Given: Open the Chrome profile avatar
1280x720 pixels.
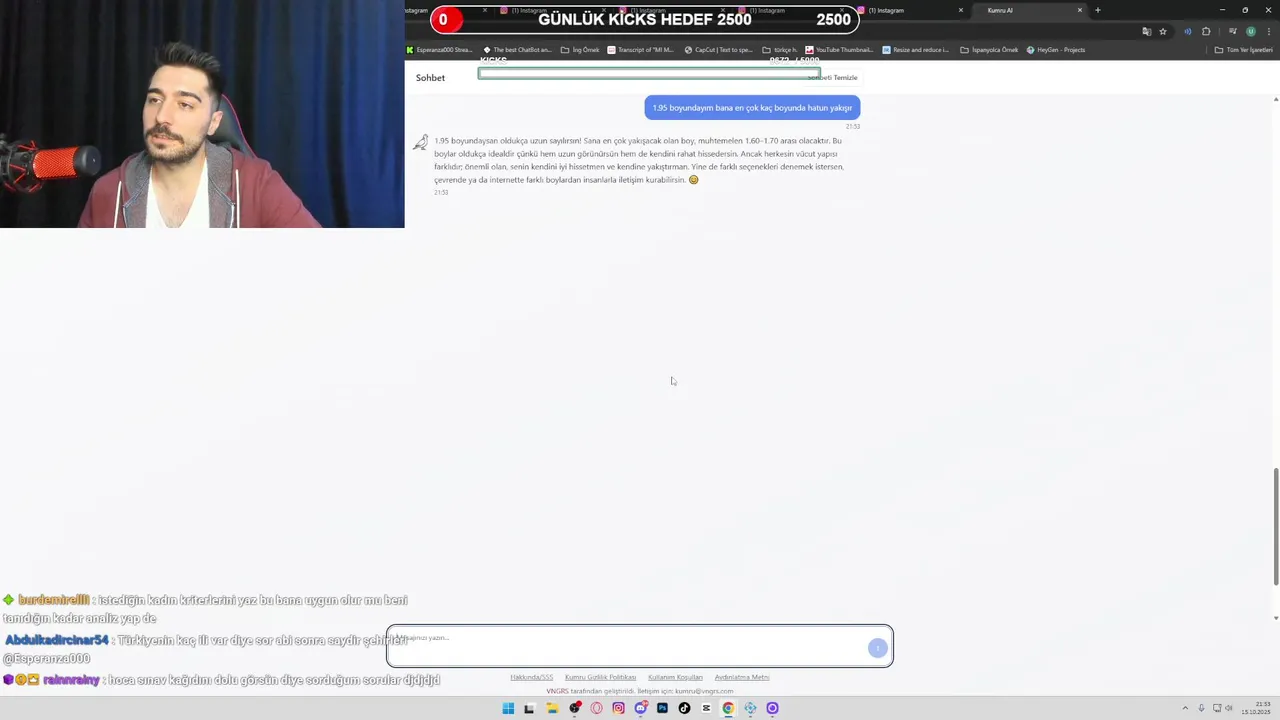Looking at the screenshot, I should click(1250, 31).
